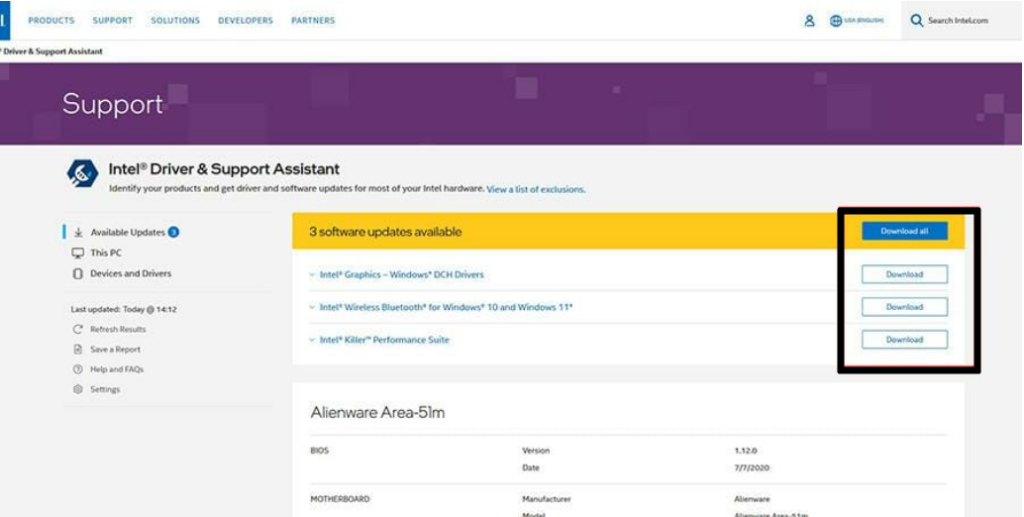
Task: Click the Refresh Results circular arrow icon
Action: (x=78, y=329)
